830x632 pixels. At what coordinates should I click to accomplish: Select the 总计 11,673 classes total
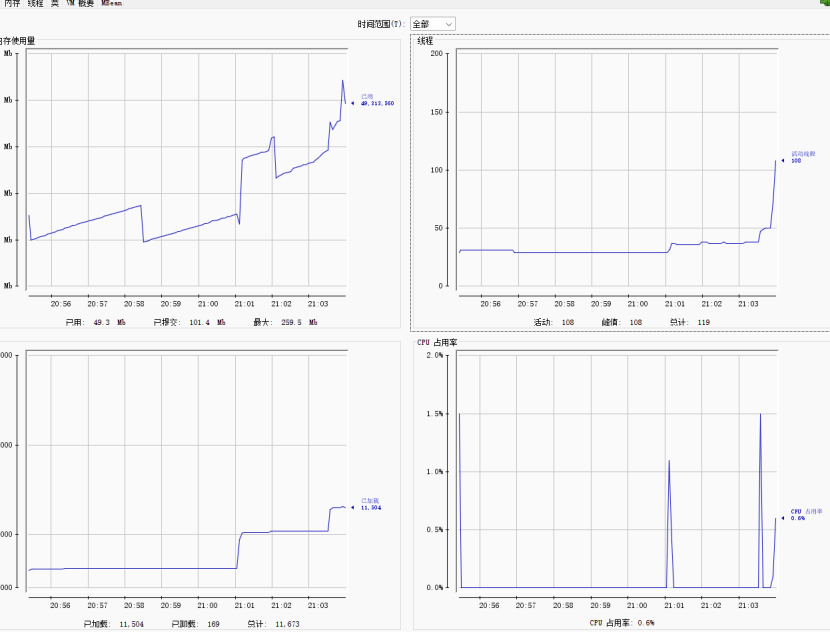pyautogui.click(x=273, y=624)
